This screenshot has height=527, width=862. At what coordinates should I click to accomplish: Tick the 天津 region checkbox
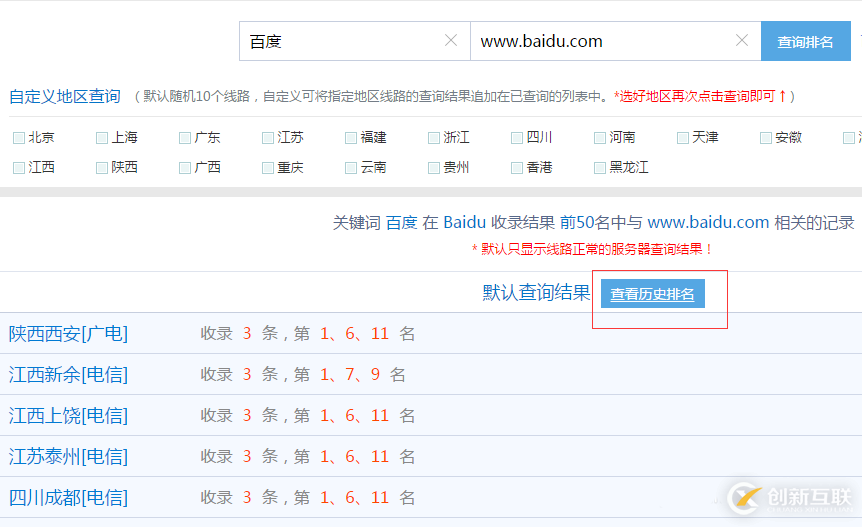tap(683, 138)
